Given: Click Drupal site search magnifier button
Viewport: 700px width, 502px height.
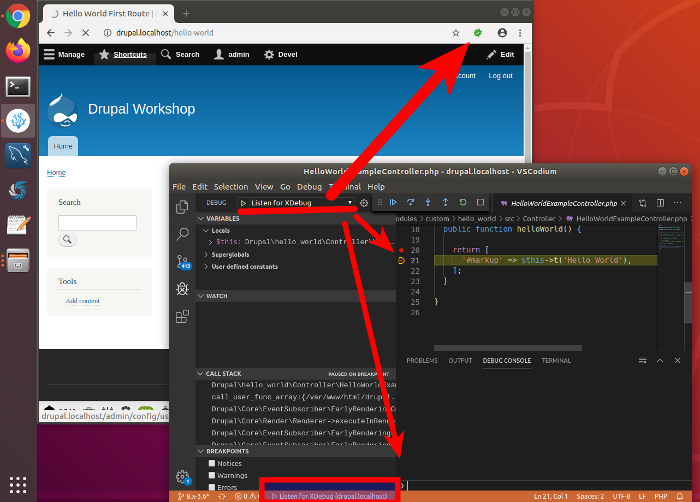Looking at the screenshot, I should tap(67, 240).
